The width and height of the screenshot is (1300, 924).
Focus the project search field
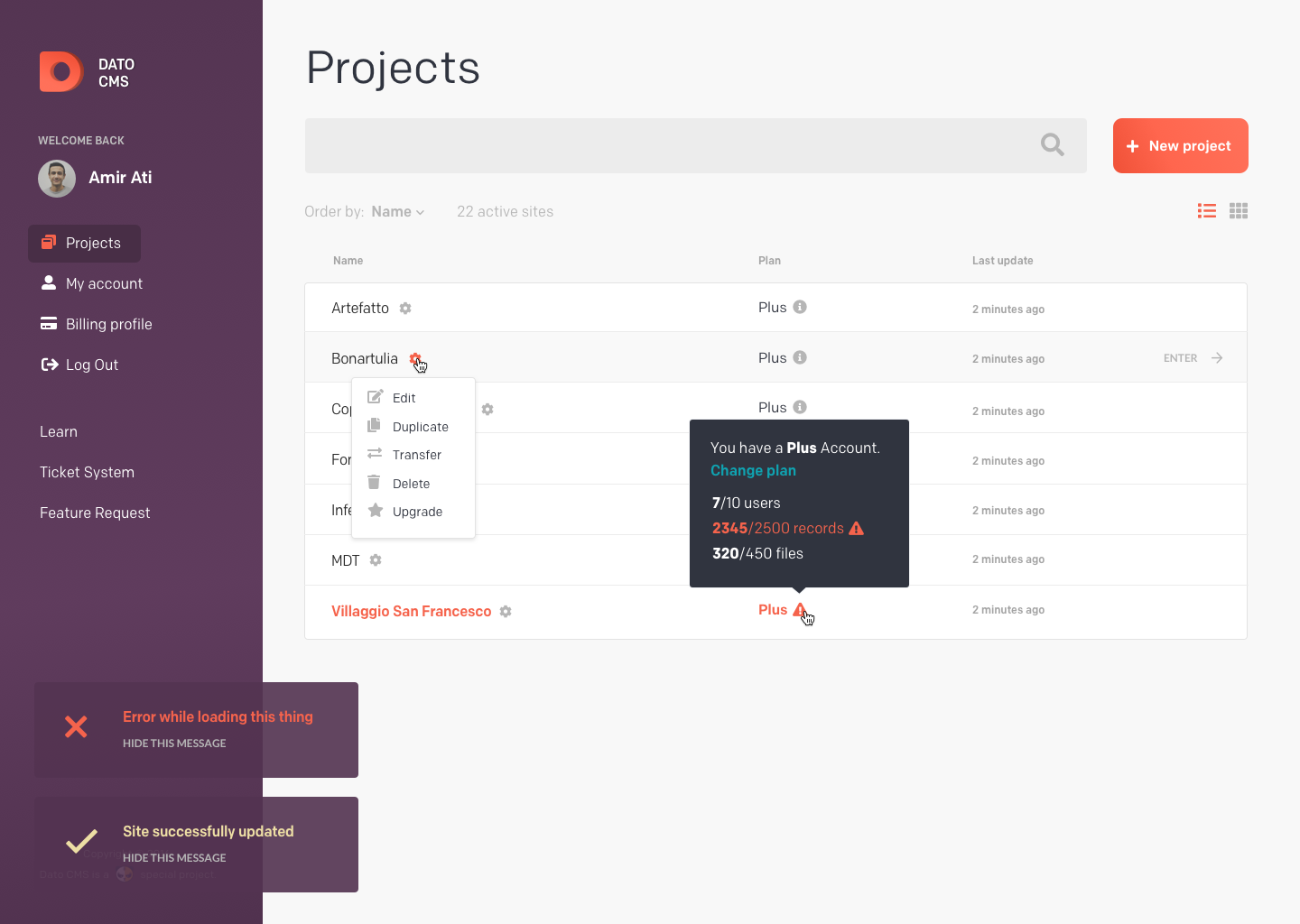tap(695, 145)
